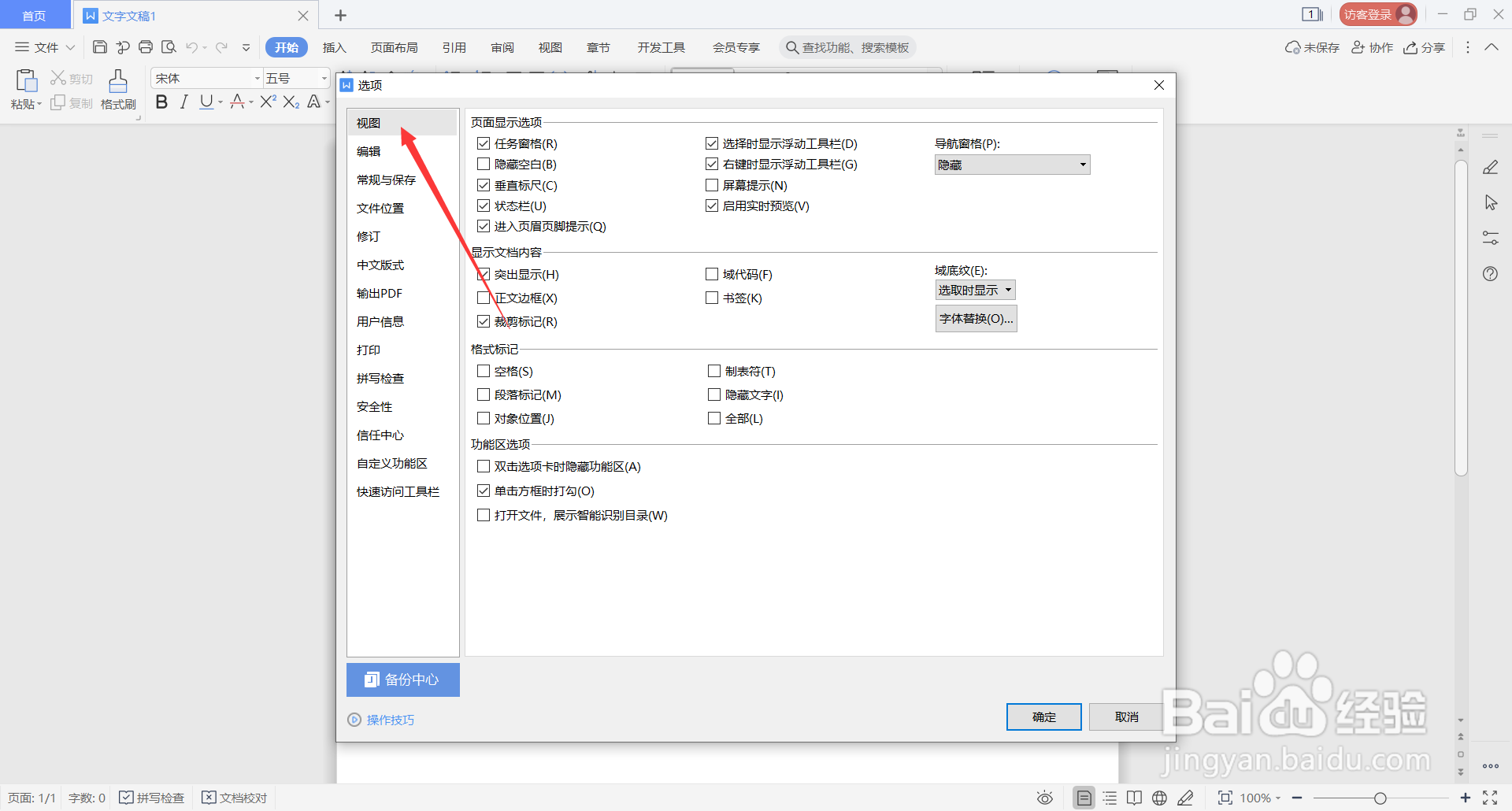Enable the 空格(S) format mark checkbox
Image resolution: width=1512 pixels, height=811 pixels.
(x=484, y=371)
